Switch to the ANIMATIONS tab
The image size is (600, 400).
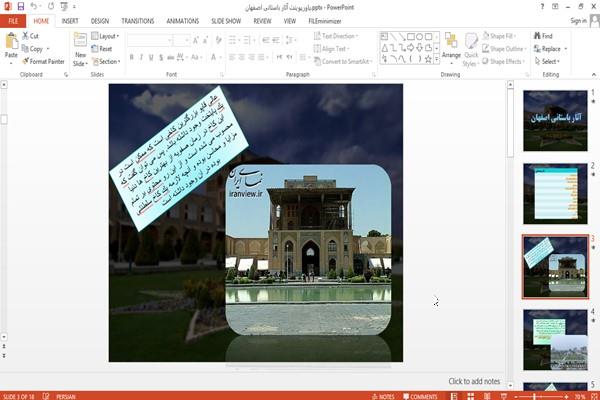[x=183, y=21]
